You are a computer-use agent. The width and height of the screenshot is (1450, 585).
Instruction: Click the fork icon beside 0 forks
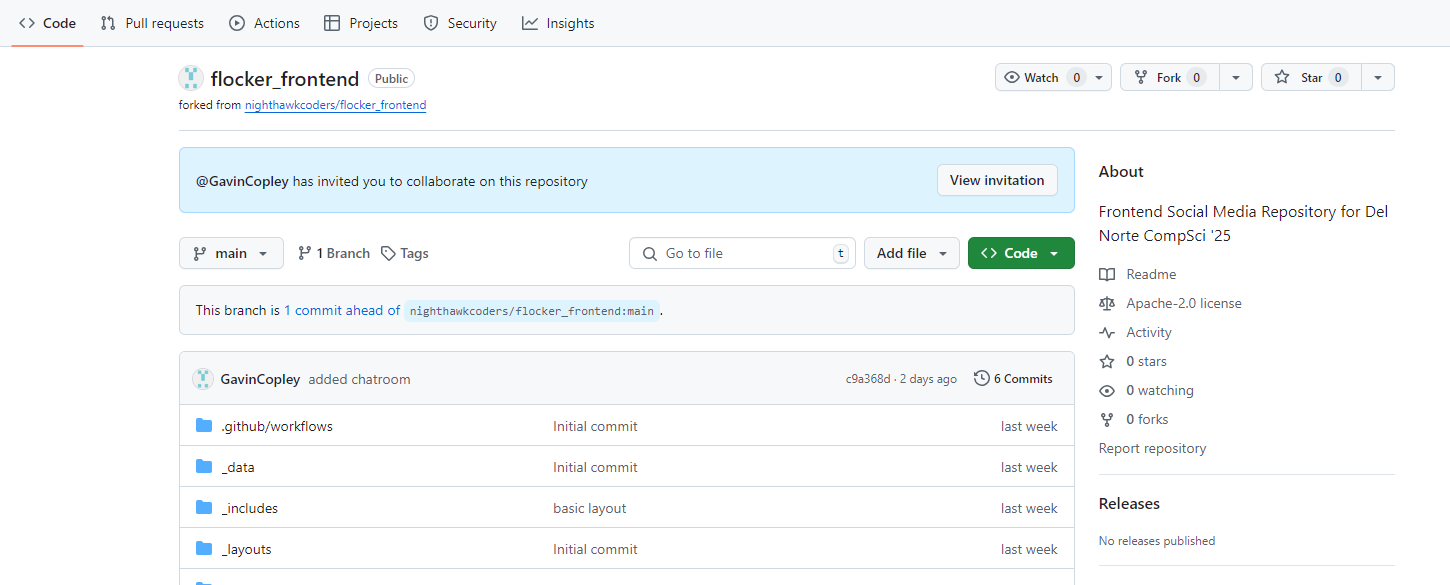click(1107, 419)
